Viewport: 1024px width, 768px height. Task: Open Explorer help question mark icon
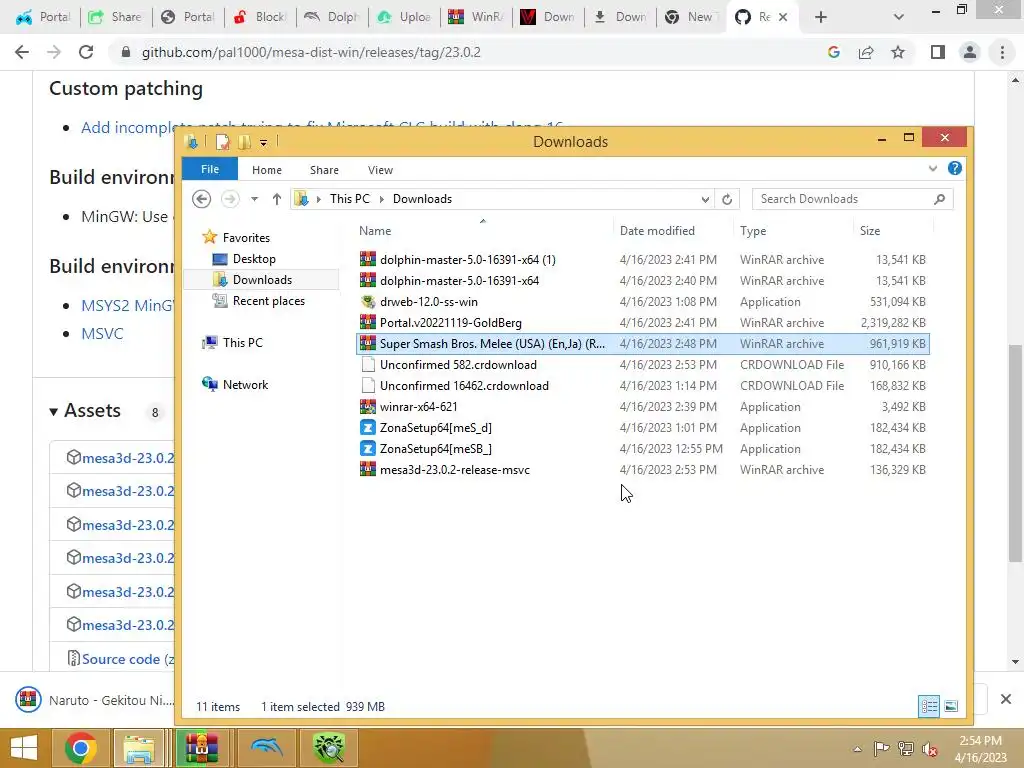pyautogui.click(x=954, y=168)
